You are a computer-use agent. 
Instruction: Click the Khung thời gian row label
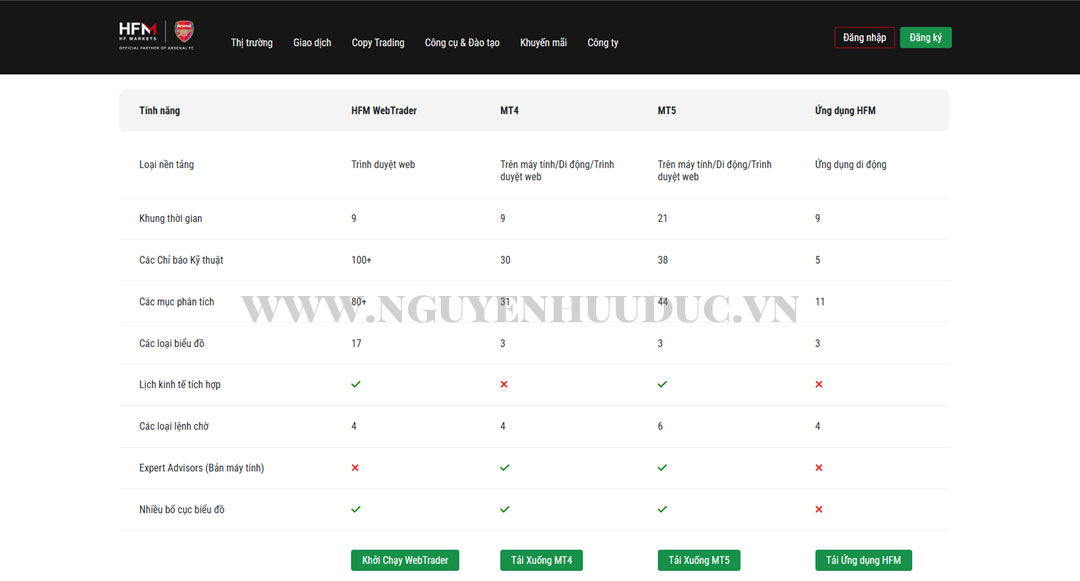171,218
